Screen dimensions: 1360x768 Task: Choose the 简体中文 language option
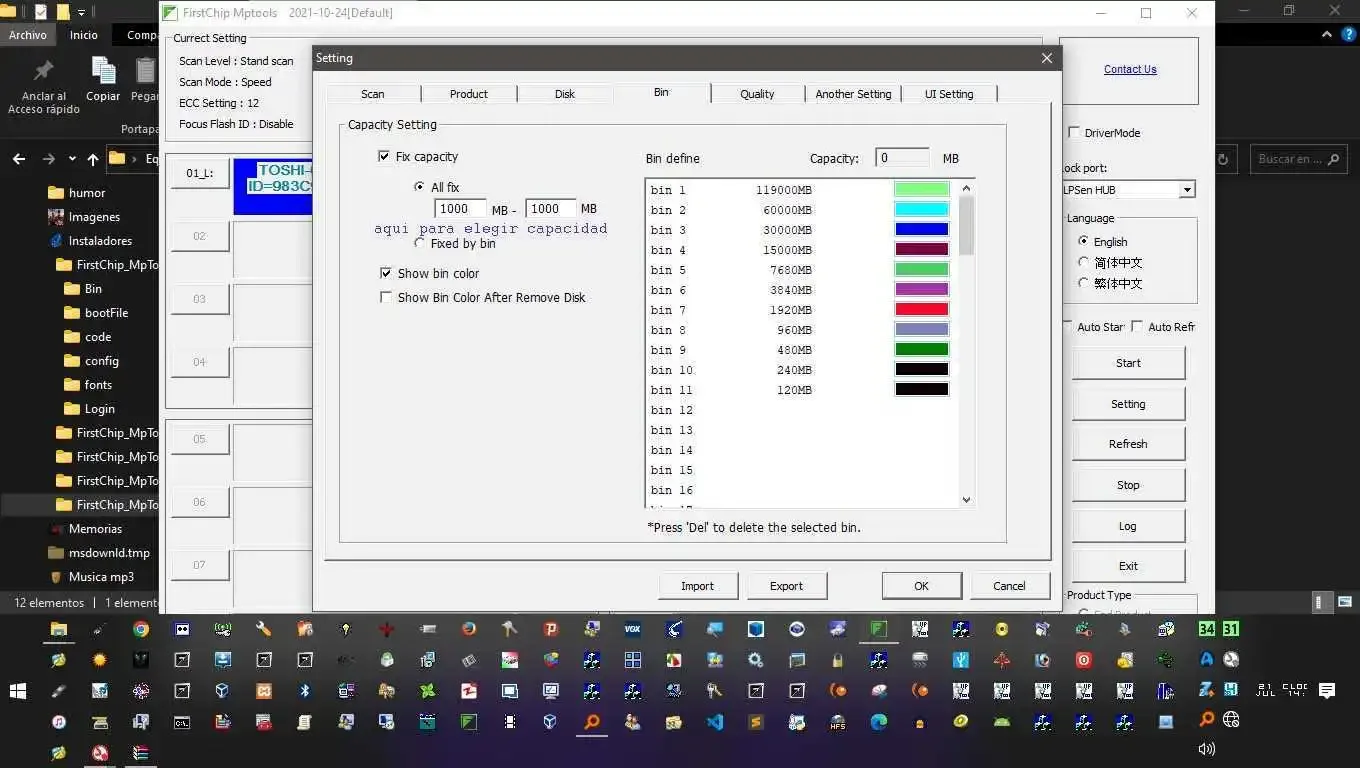tap(1083, 262)
